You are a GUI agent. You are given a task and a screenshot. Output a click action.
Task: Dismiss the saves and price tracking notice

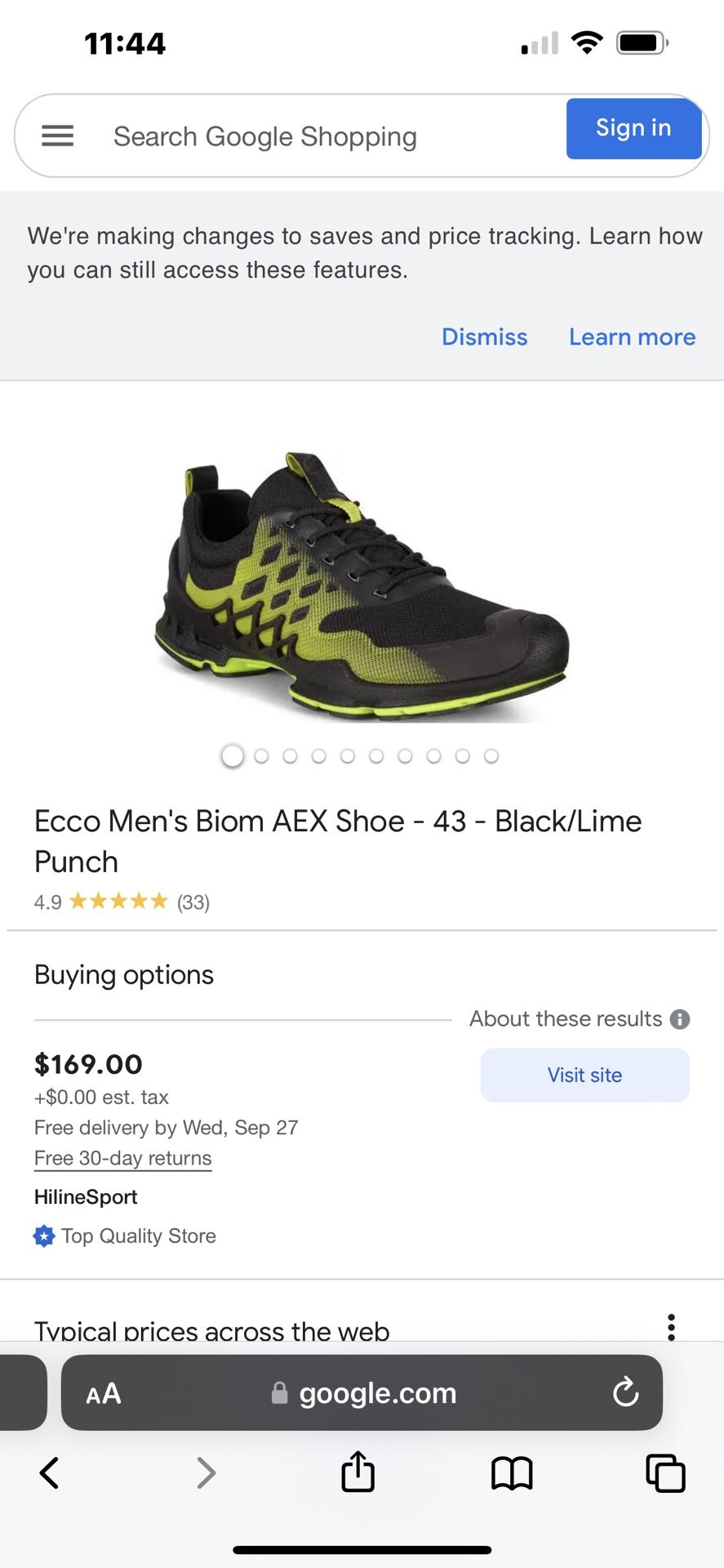pos(485,336)
